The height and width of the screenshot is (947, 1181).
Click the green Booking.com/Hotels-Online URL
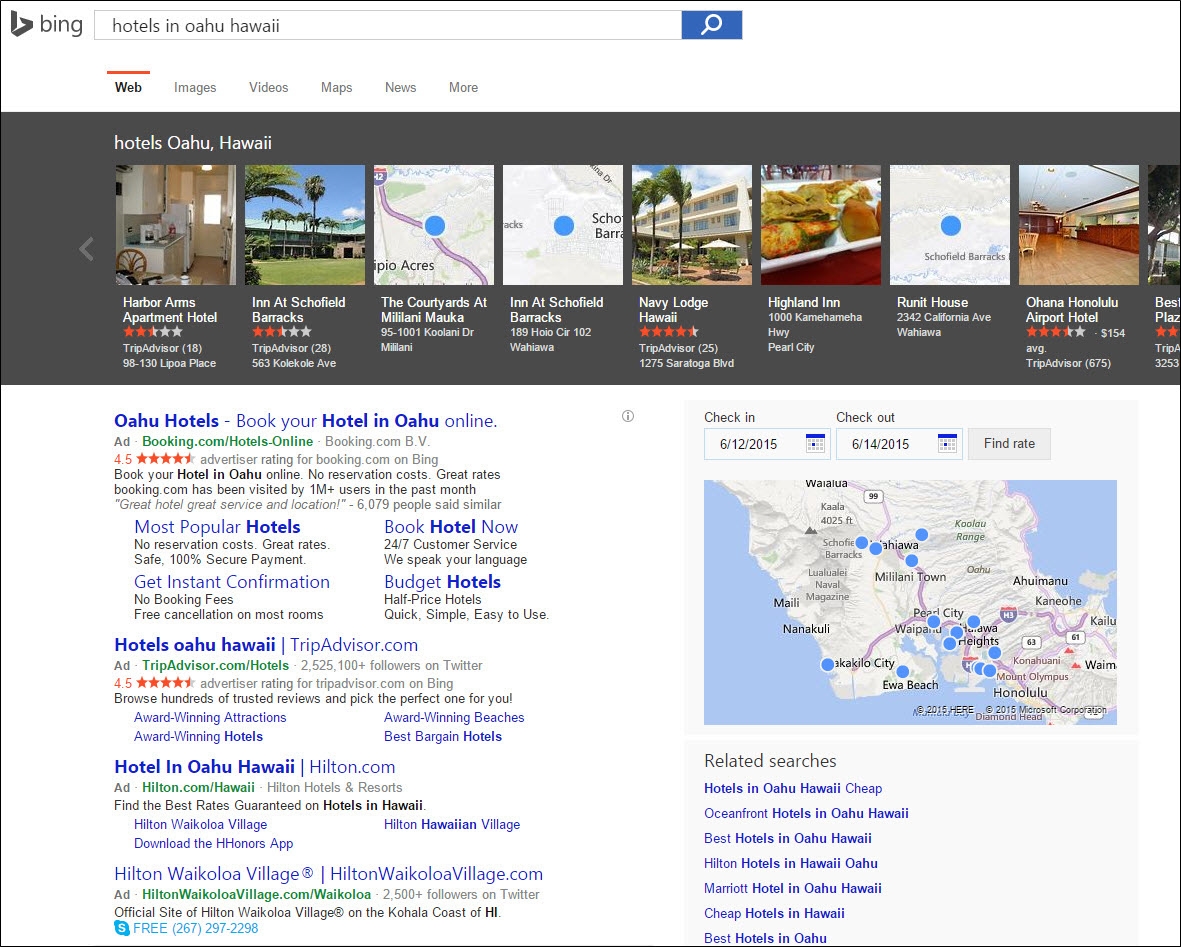tap(227, 441)
